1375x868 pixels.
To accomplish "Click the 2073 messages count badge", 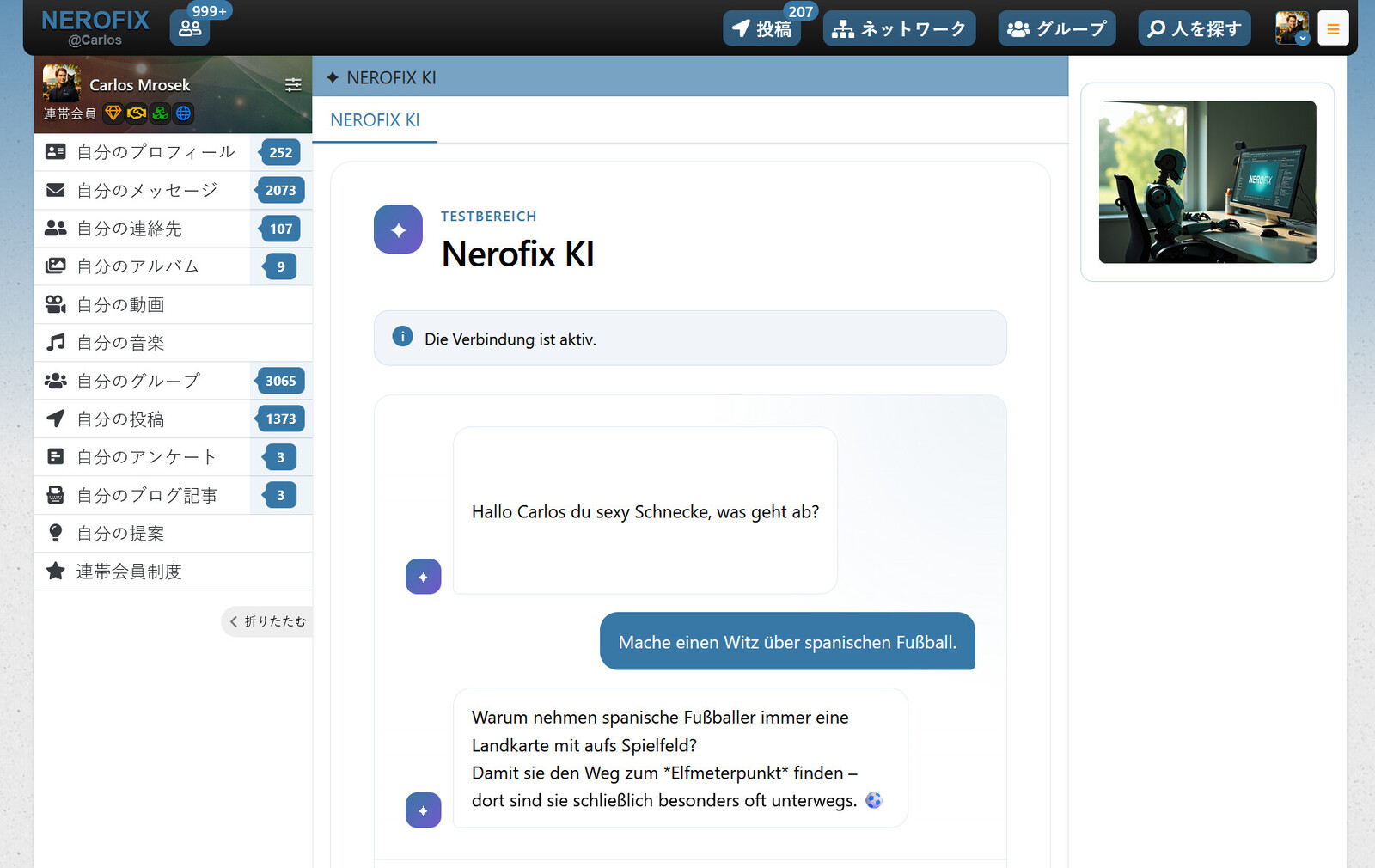I will [x=280, y=190].
